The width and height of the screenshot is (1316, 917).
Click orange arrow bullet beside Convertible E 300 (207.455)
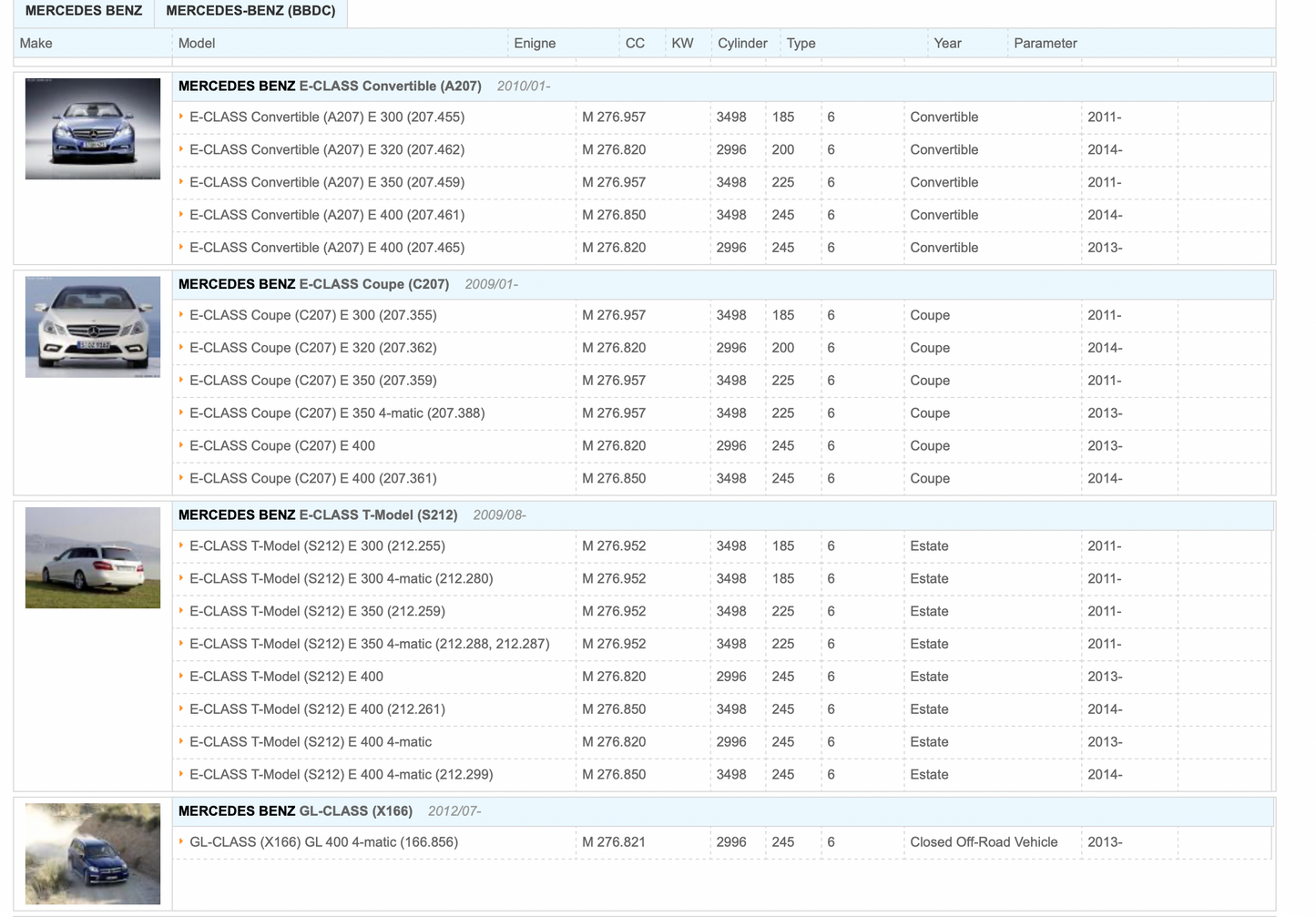[182, 117]
